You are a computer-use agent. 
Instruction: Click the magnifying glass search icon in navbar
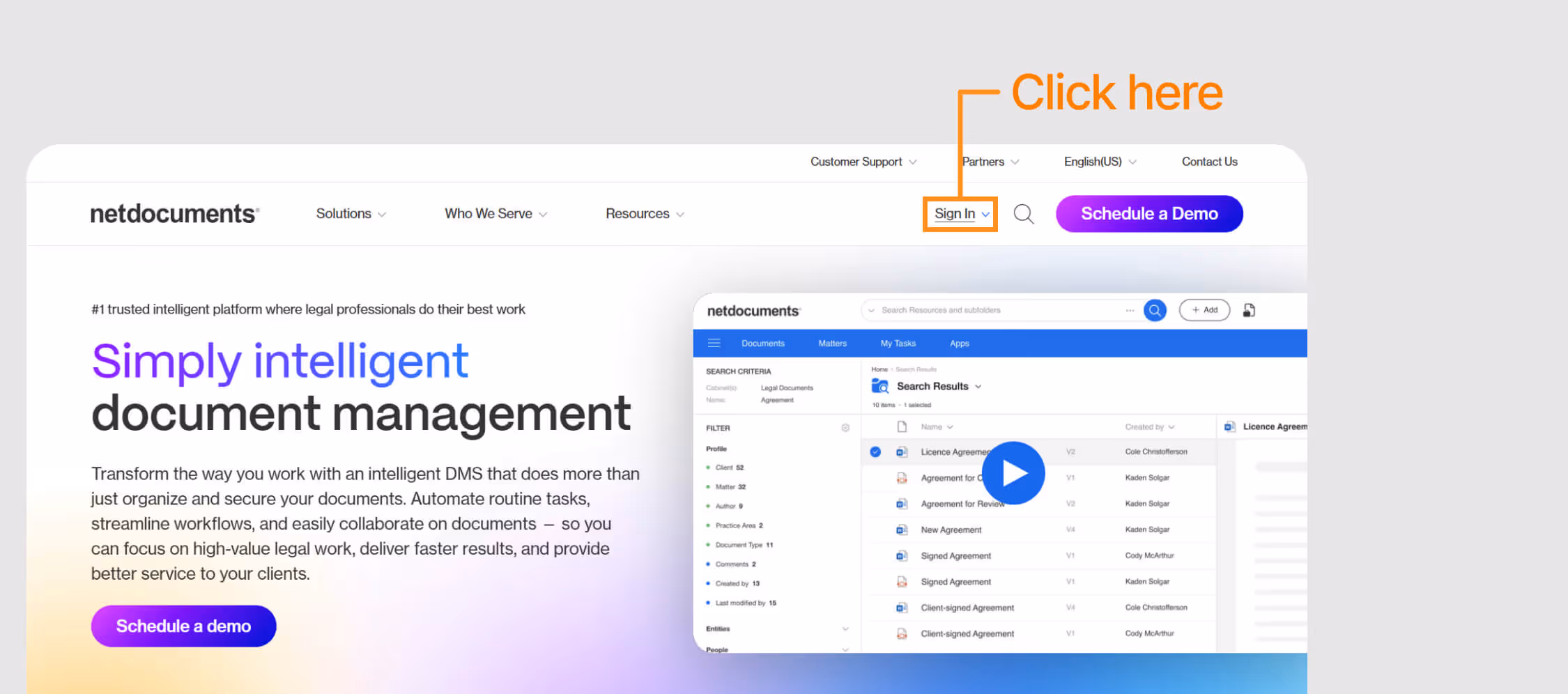tap(1023, 214)
